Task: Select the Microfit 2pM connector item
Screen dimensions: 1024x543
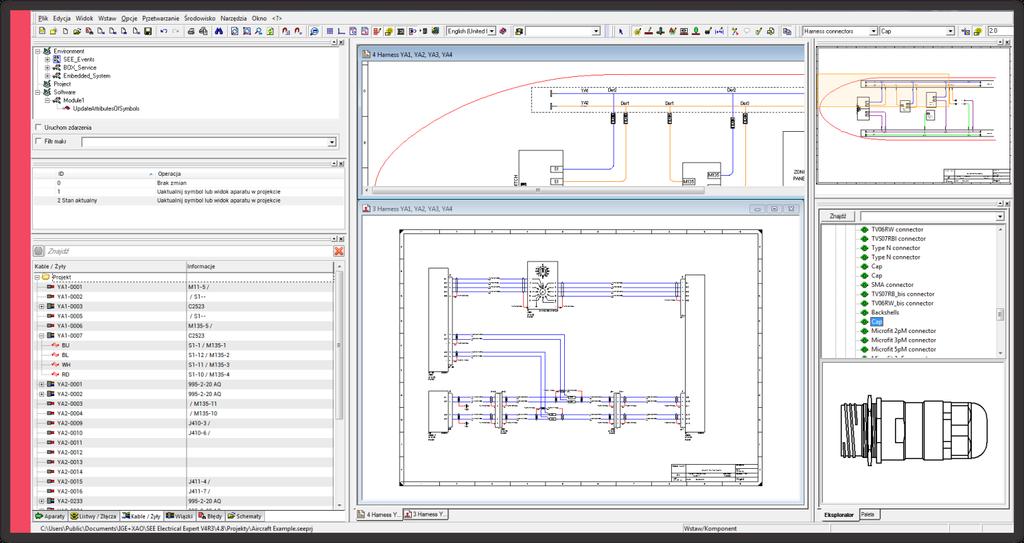Action: coord(903,331)
